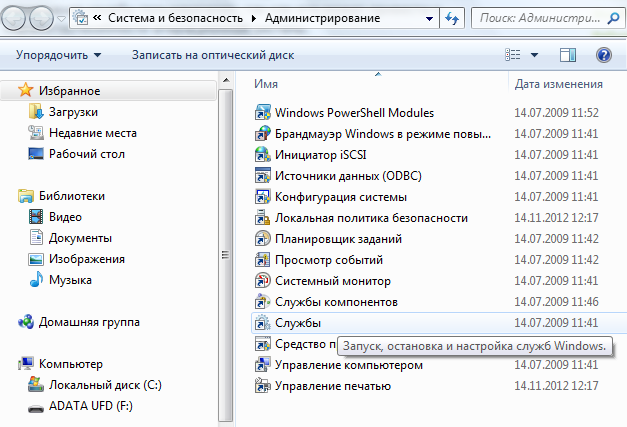Click the Музыка note icon
The image size is (627, 427).
pyautogui.click(x=36, y=279)
